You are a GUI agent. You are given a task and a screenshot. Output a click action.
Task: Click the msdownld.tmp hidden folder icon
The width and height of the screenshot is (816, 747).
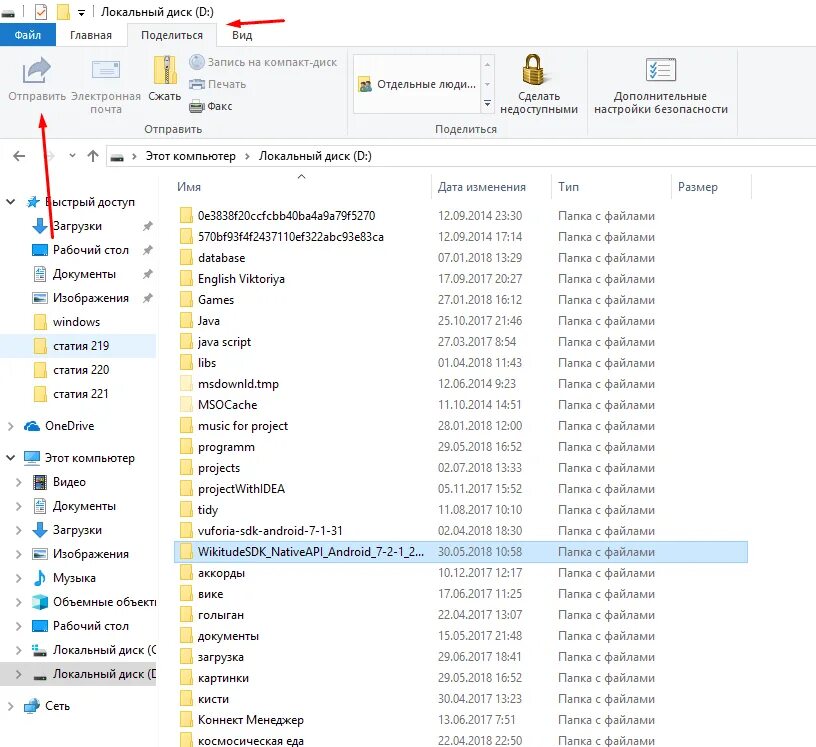point(186,384)
